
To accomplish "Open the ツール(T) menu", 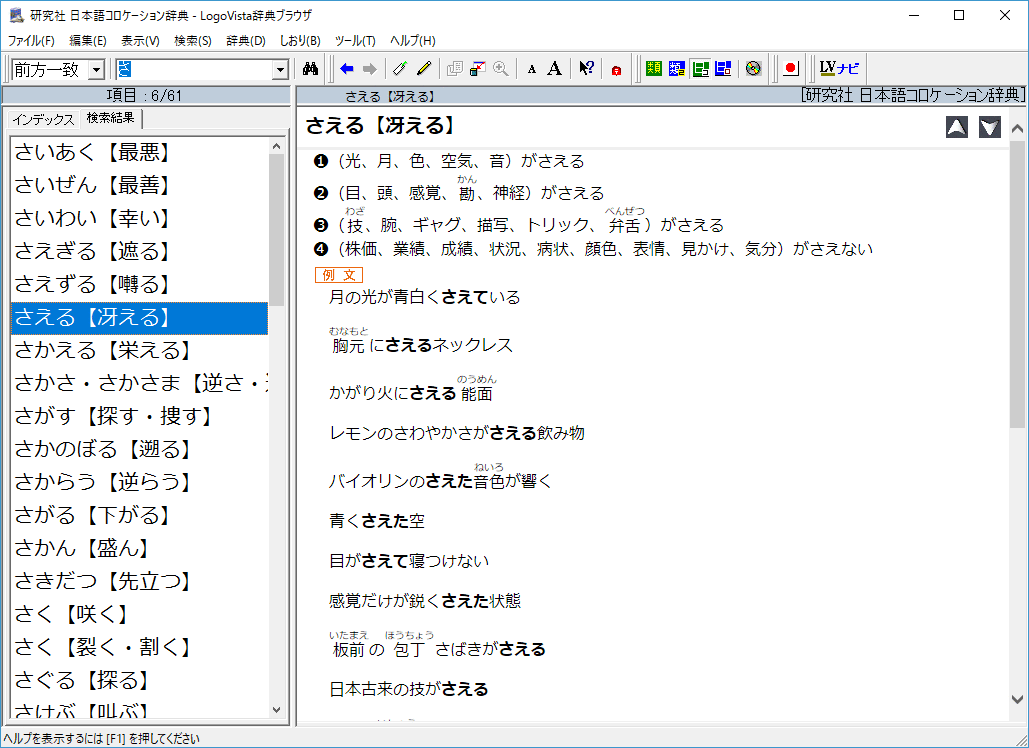I will click(x=355, y=41).
